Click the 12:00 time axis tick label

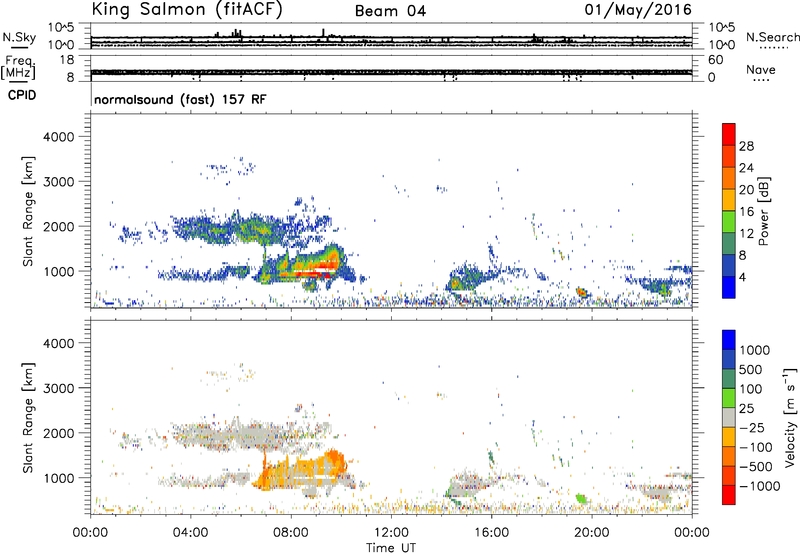click(391, 533)
